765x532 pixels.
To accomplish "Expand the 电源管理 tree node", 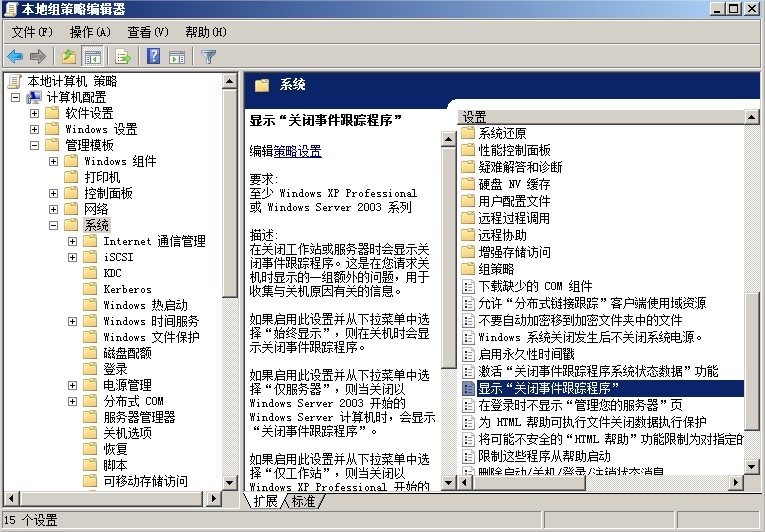I will (x=73, y=385).
